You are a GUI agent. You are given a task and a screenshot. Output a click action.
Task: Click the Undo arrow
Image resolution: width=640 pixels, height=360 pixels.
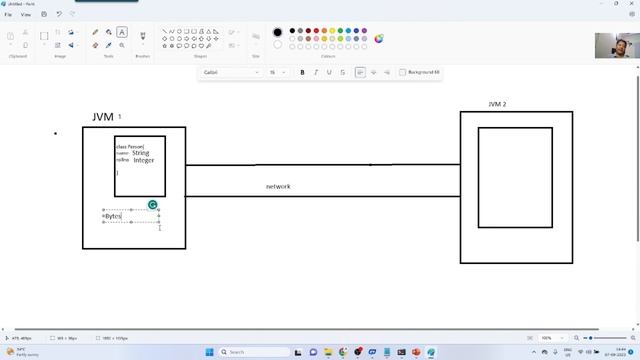(59, 14)
